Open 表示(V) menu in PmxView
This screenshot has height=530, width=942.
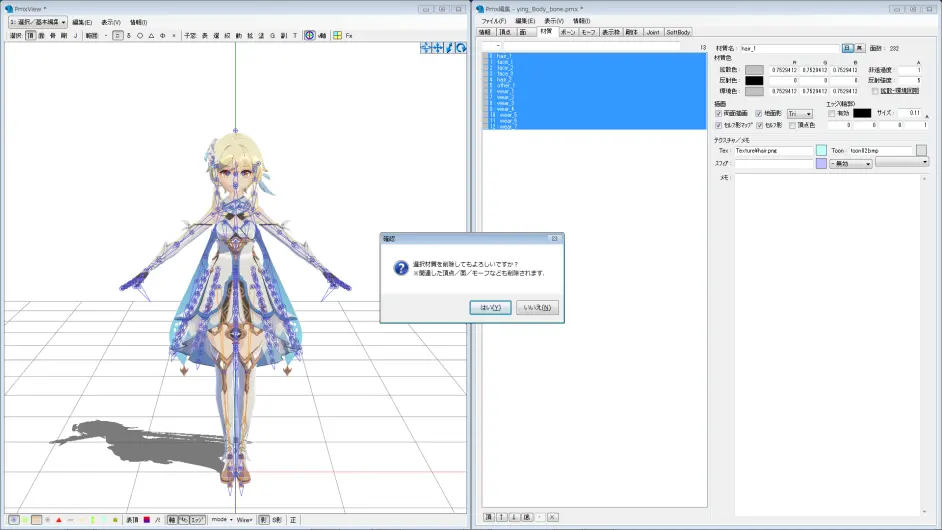point(111,22)
